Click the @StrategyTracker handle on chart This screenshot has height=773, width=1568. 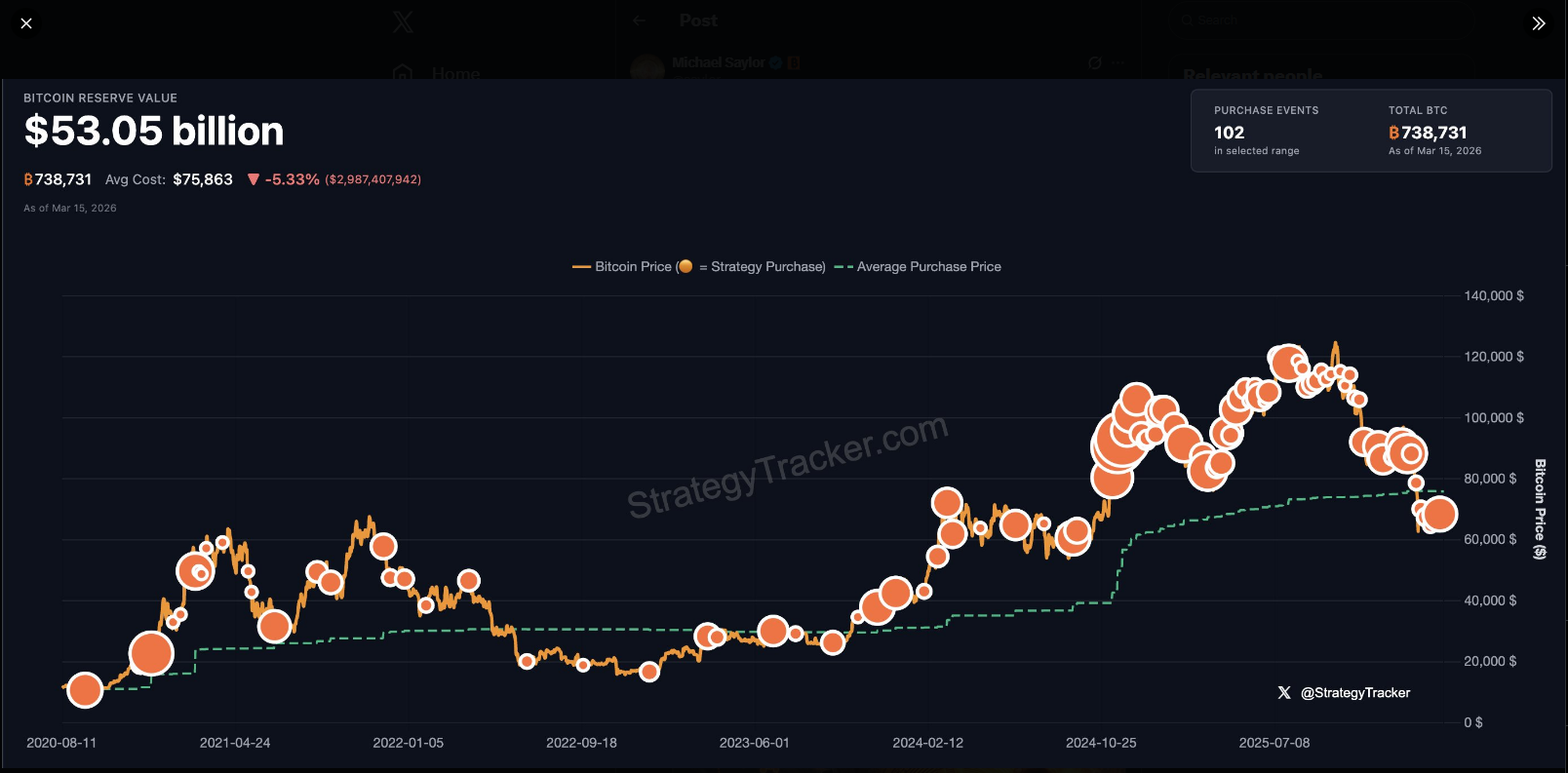click(x=1355, y=693)
